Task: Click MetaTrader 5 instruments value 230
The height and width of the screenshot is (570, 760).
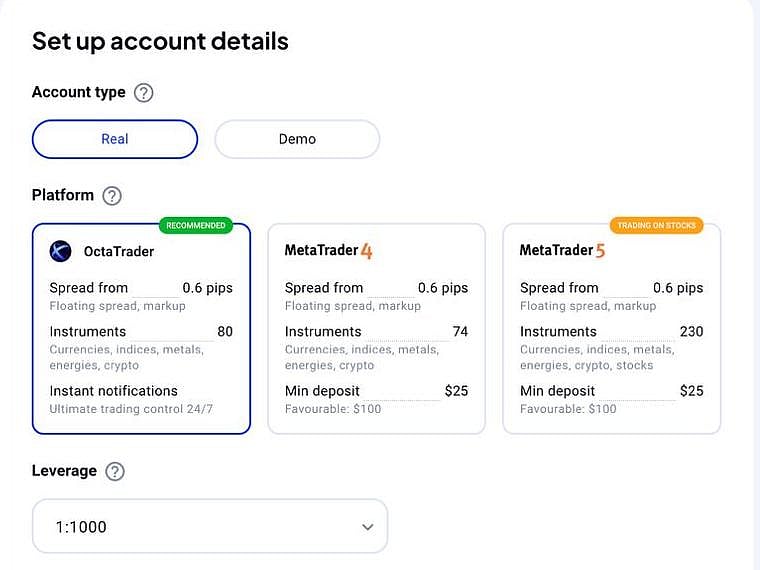Action: pos(691,332)
